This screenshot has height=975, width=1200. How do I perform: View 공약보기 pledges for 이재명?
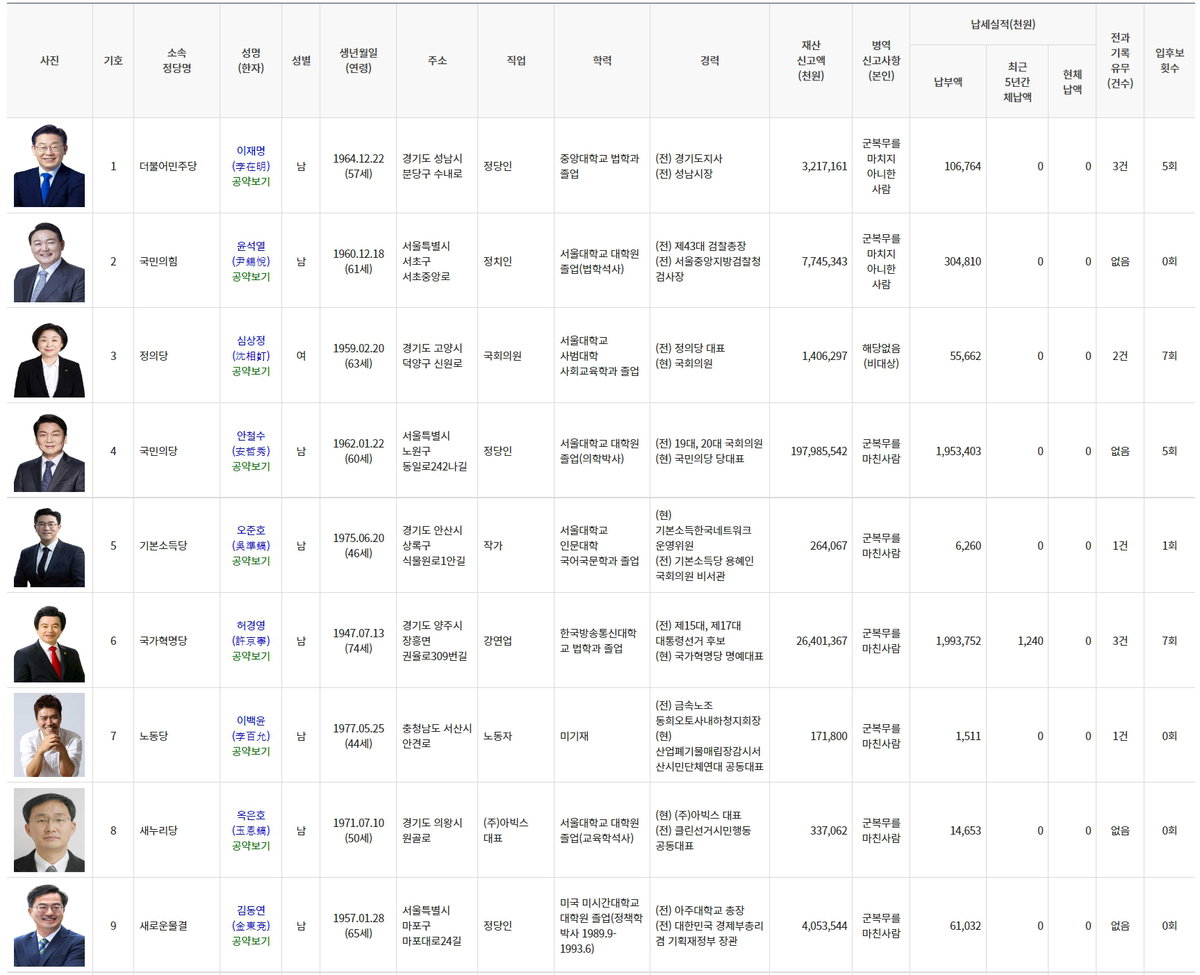[x=250, y=182]
